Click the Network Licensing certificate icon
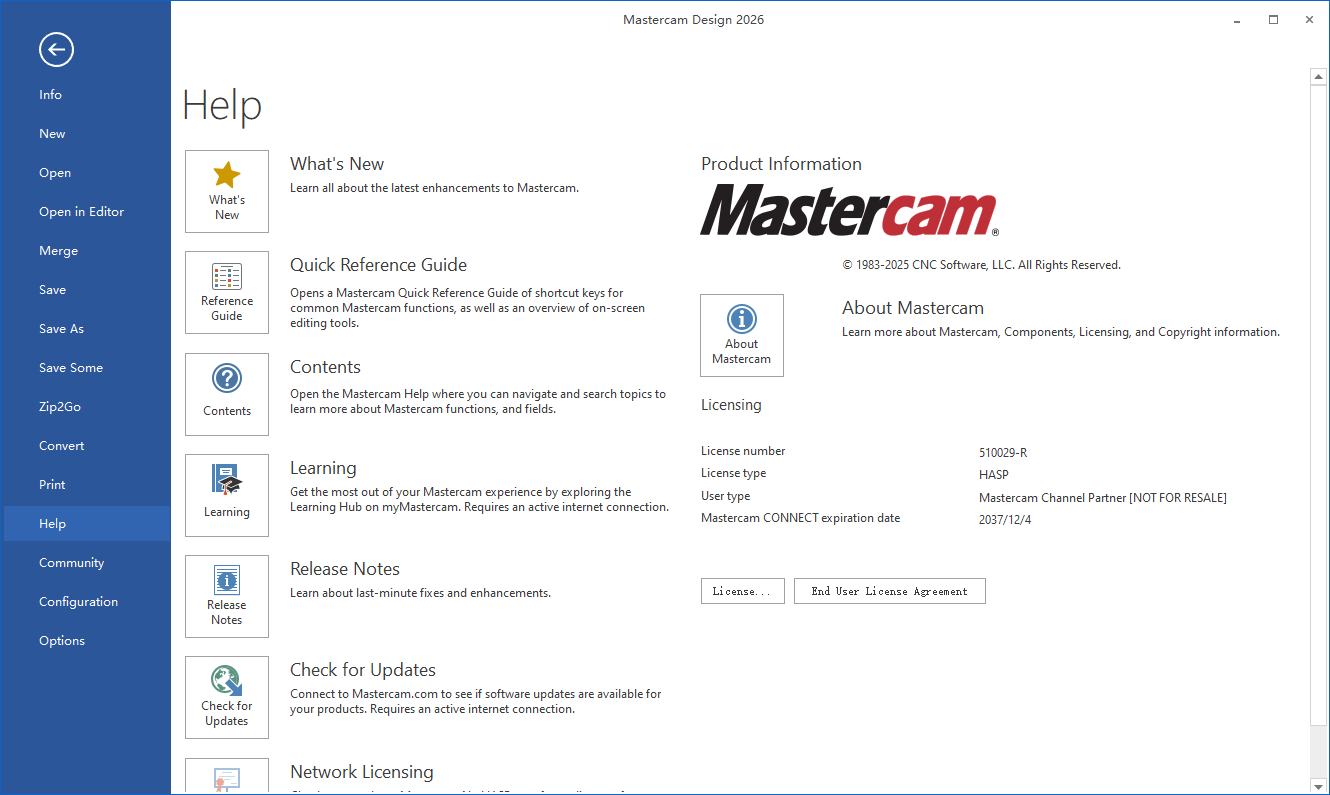Screen dimensions: 1330x795 (x=226, y=778)
